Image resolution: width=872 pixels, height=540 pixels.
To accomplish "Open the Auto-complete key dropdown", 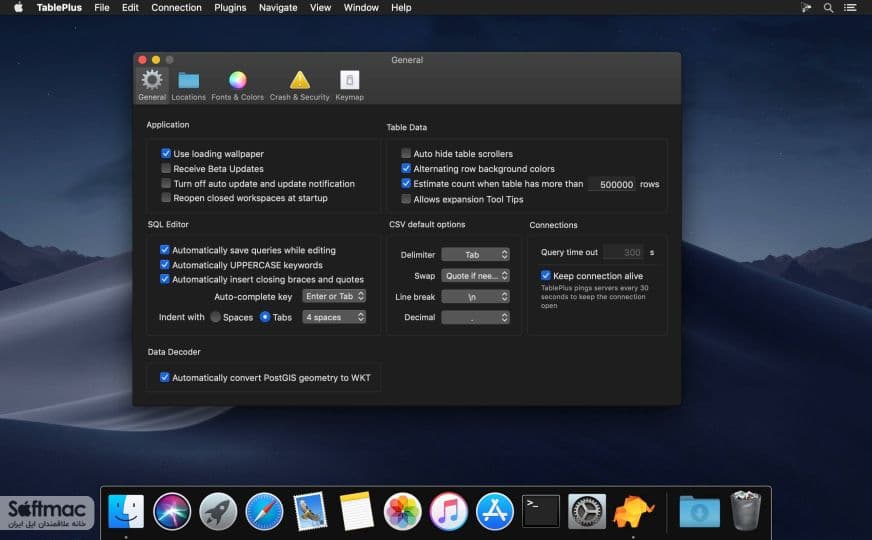I will (x=334, y=296).
